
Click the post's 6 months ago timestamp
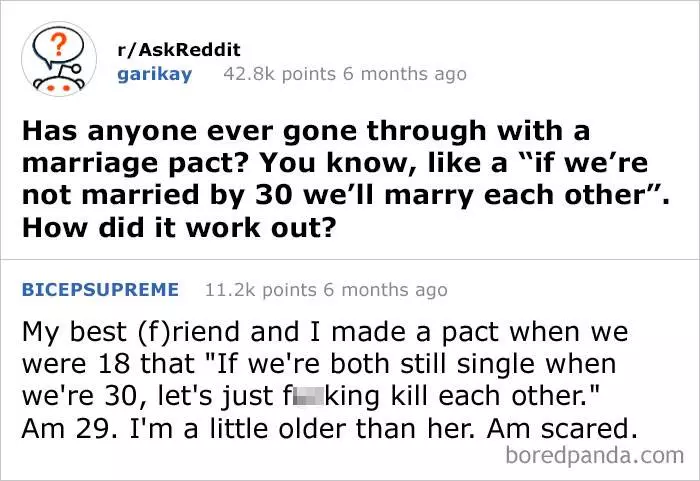click(405, 74)
